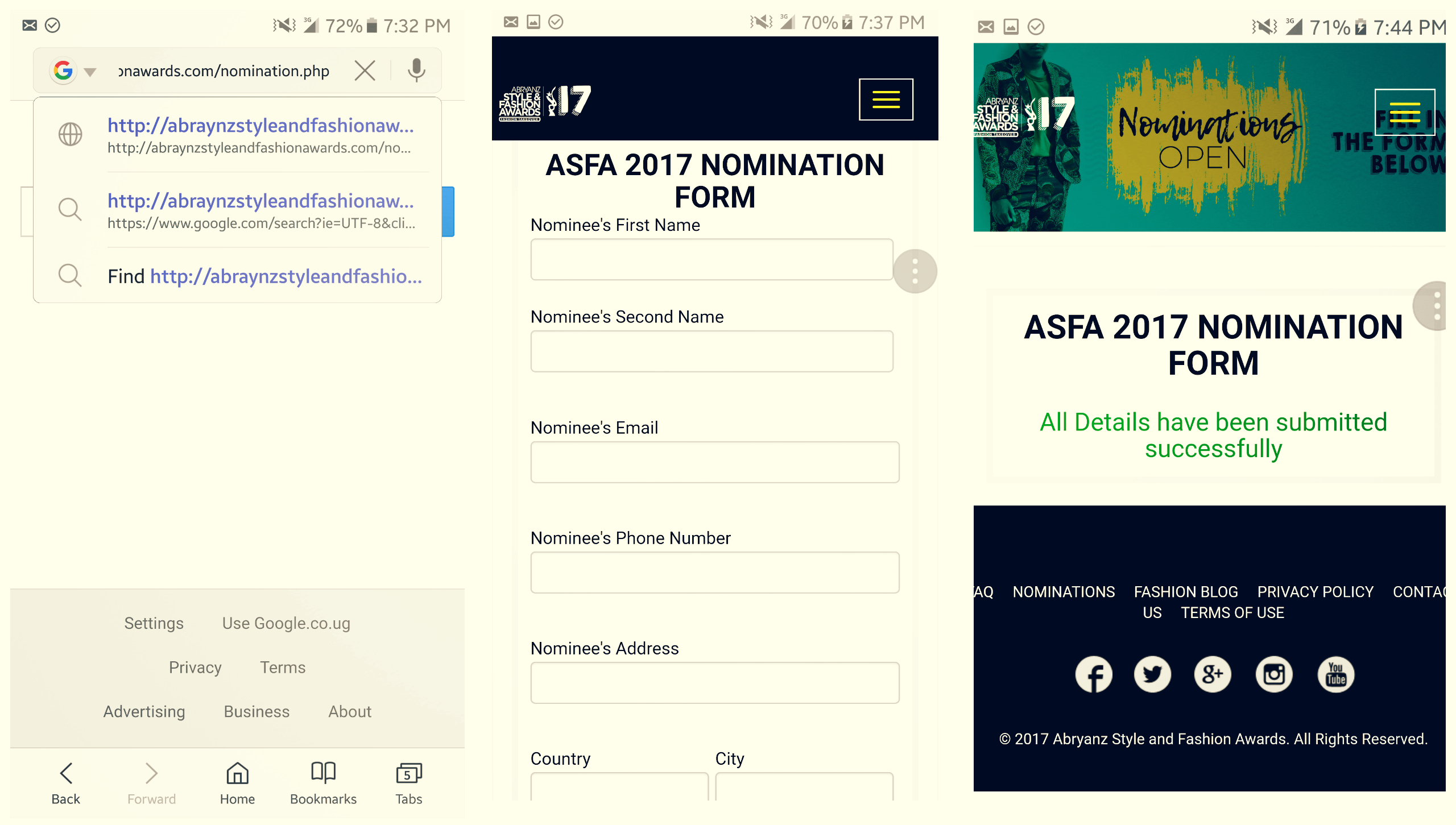Tap Abryanz Style & Fashion Awards logo on dark header
The height and width of the screenshot is (825, 1456).
click(545, 102)
